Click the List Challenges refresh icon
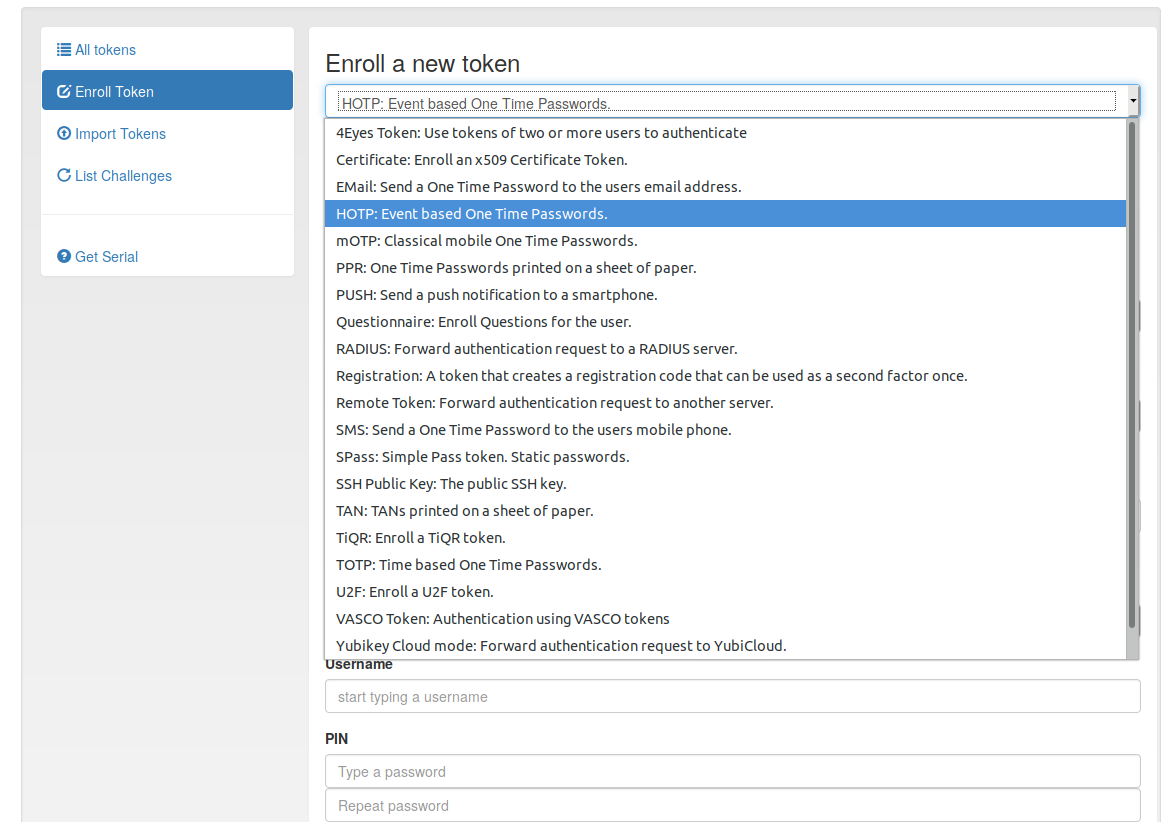 pos(64,175)
